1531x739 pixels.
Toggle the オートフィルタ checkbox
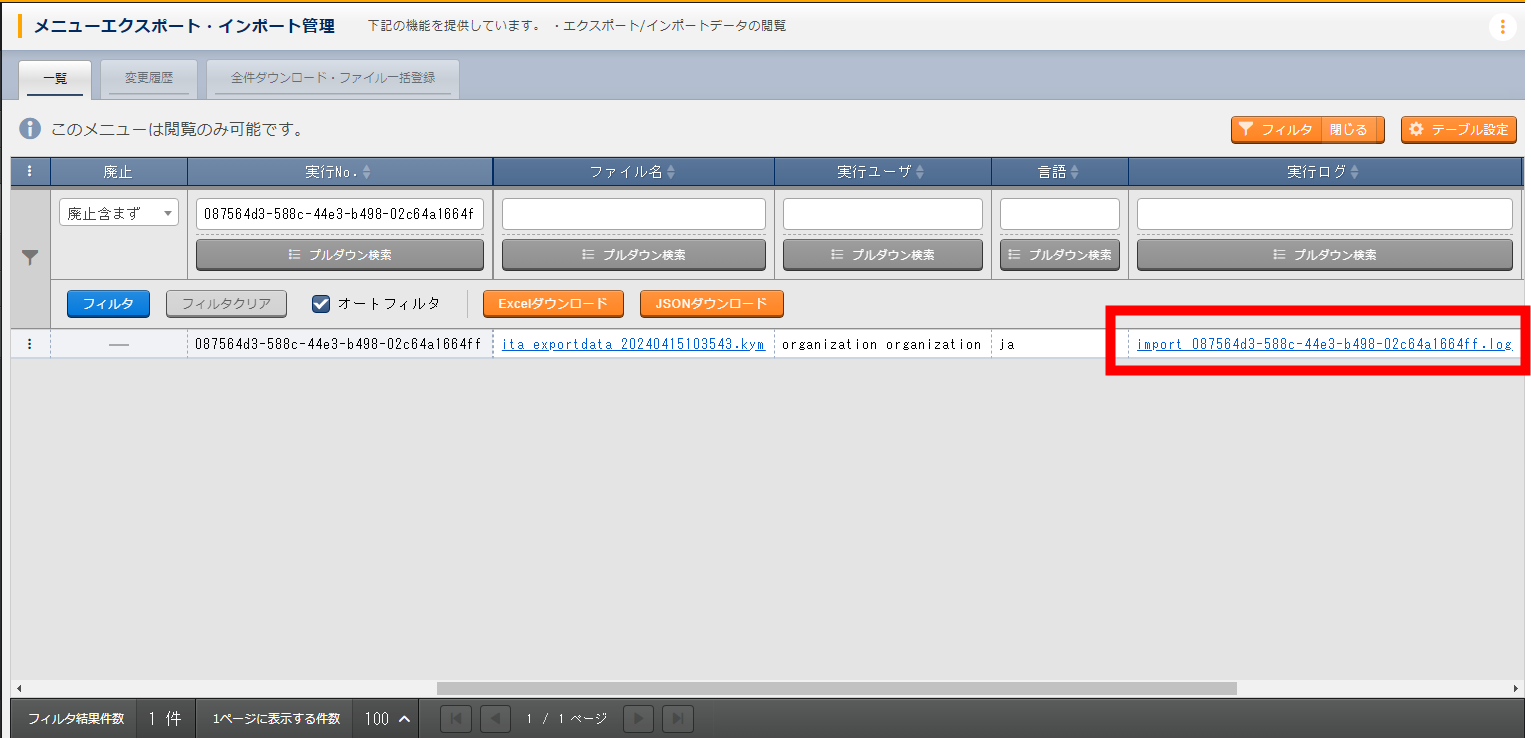321,303
